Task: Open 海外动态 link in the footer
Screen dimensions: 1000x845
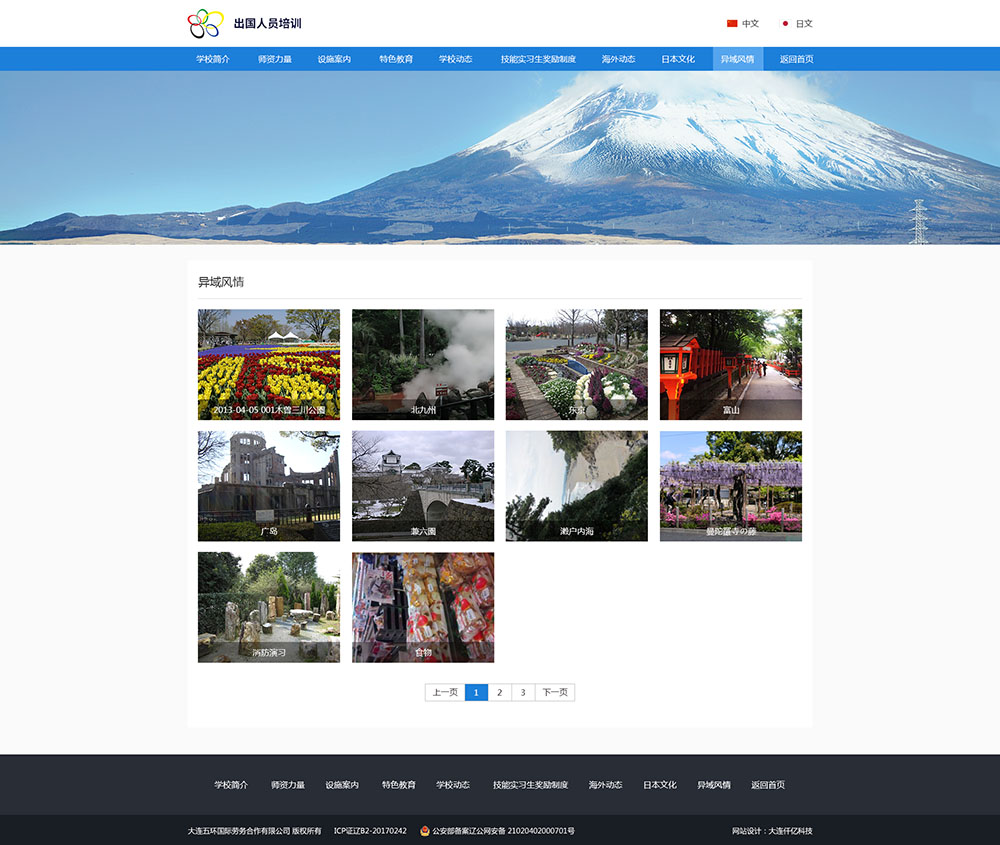Action: click(605, 785)
